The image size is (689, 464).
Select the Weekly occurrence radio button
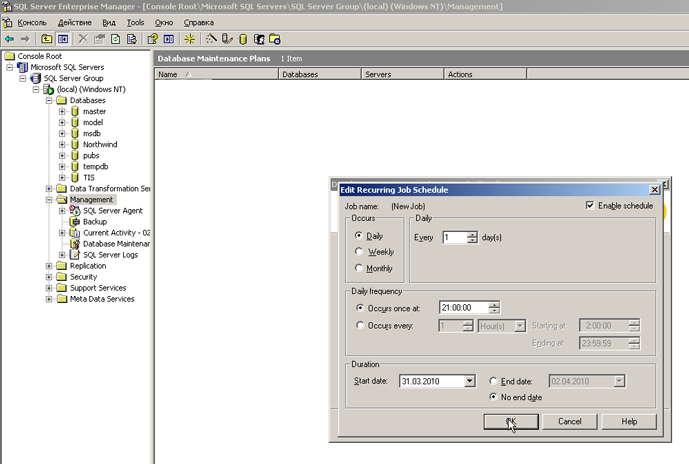tap(360, 252)
